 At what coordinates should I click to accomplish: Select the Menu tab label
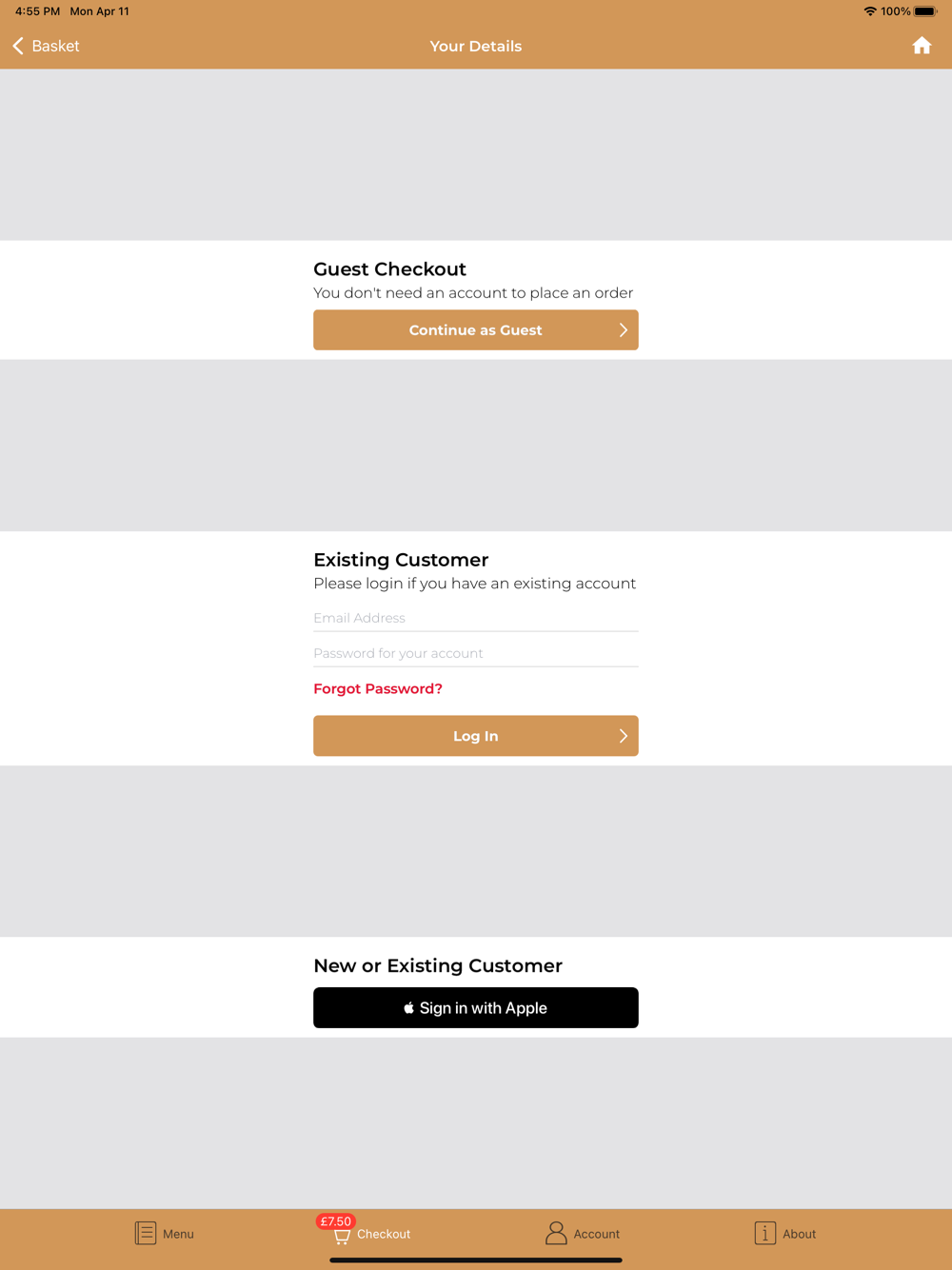tap(178, 1234)
